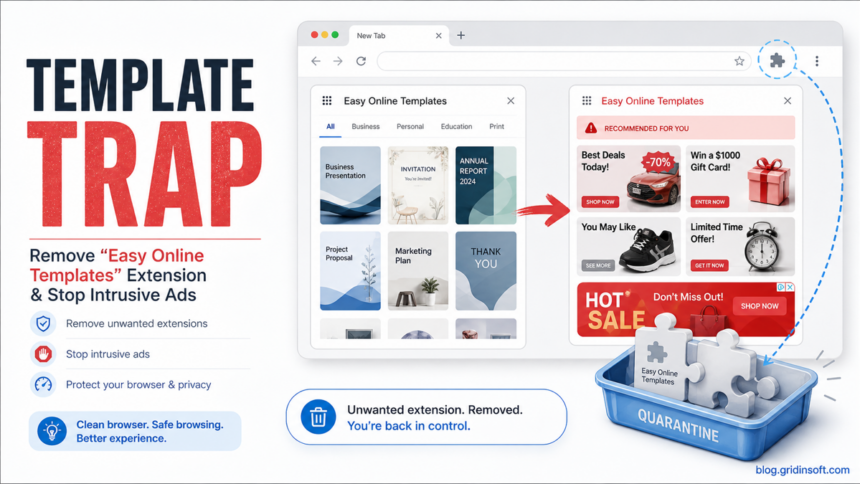Viewport: 860px width, 484px height.
Task: Reload the page with the refresh icon
Action: 361,61
